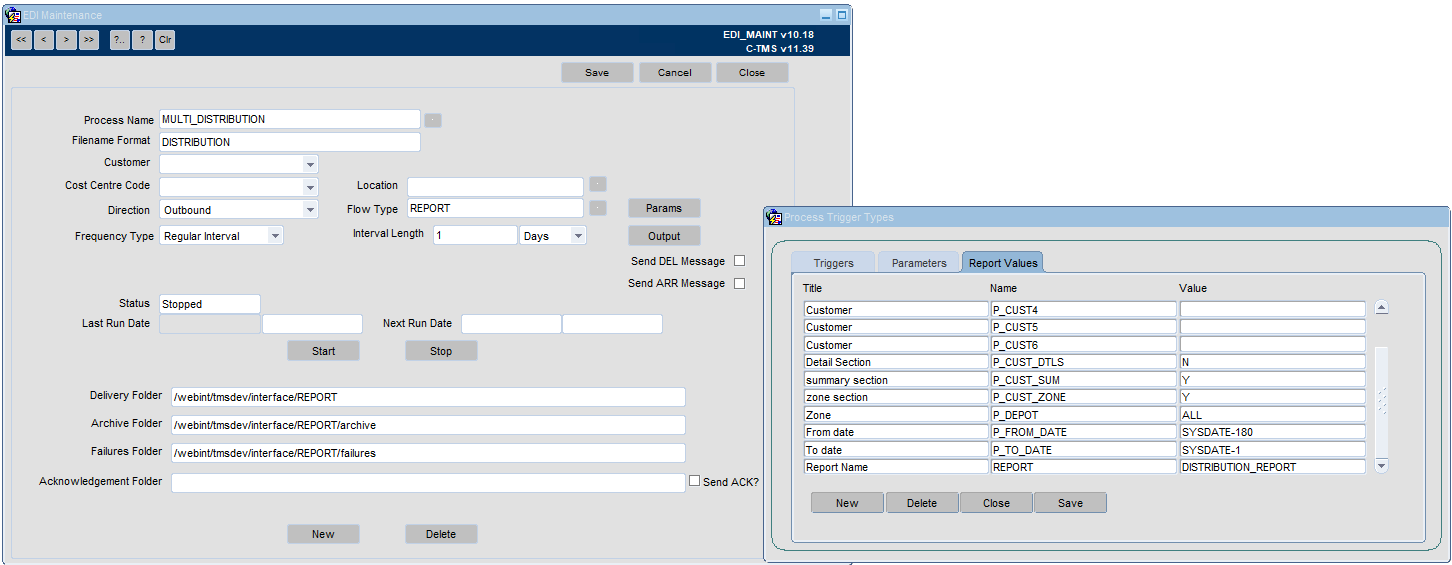
Task: Open lookup button beside Process Name field
Action: coord(432,120)
